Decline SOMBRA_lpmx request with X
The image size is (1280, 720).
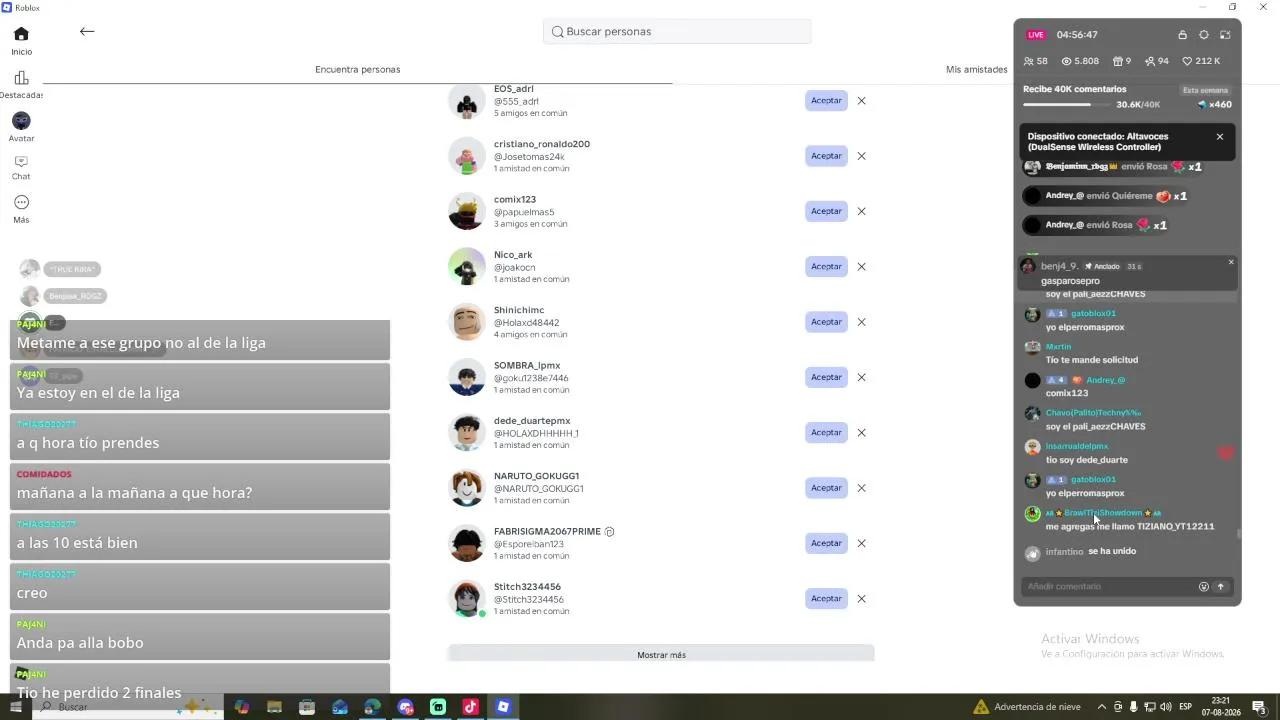tap(861, 377)
